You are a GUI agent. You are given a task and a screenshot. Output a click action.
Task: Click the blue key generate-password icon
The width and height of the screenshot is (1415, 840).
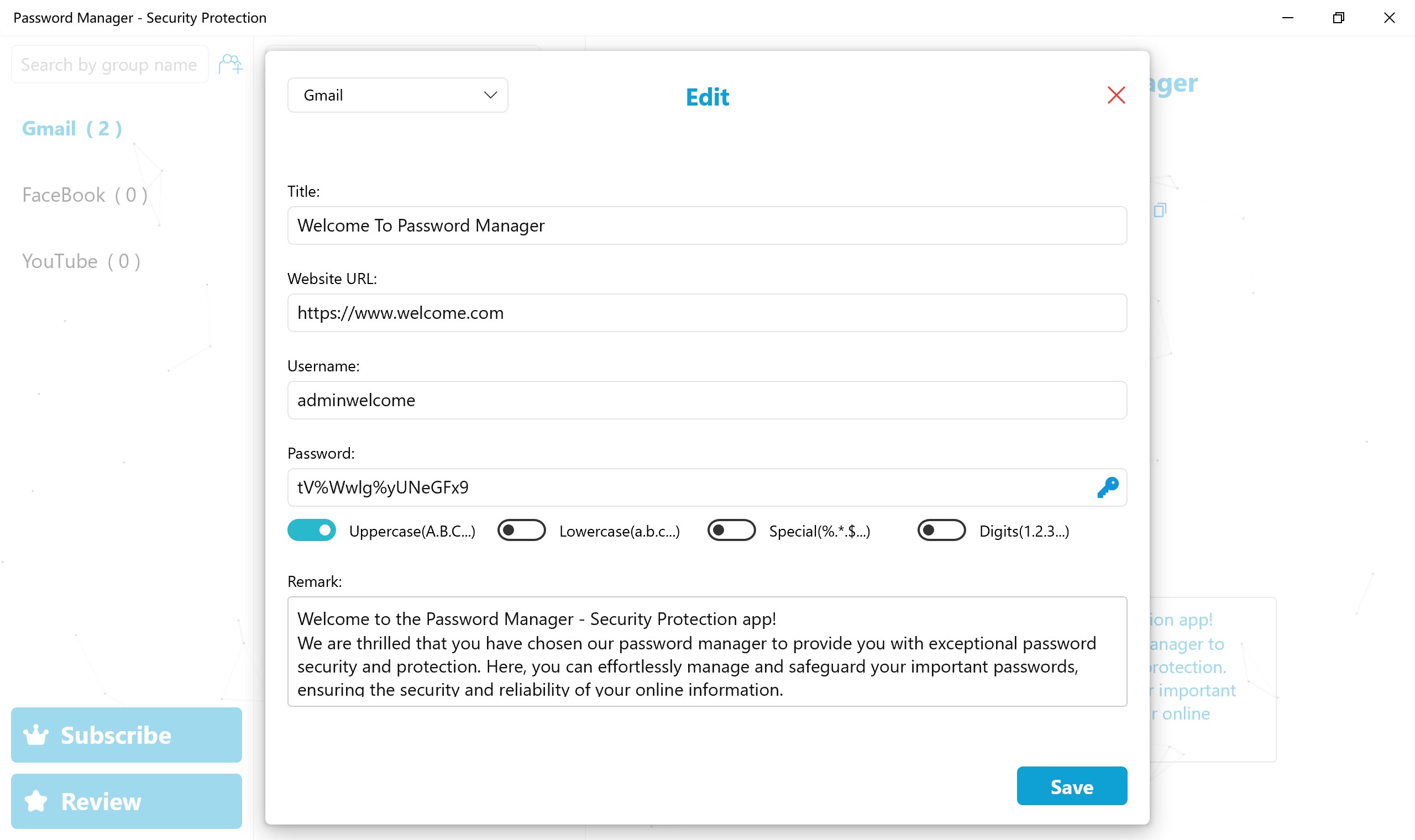1107,487
